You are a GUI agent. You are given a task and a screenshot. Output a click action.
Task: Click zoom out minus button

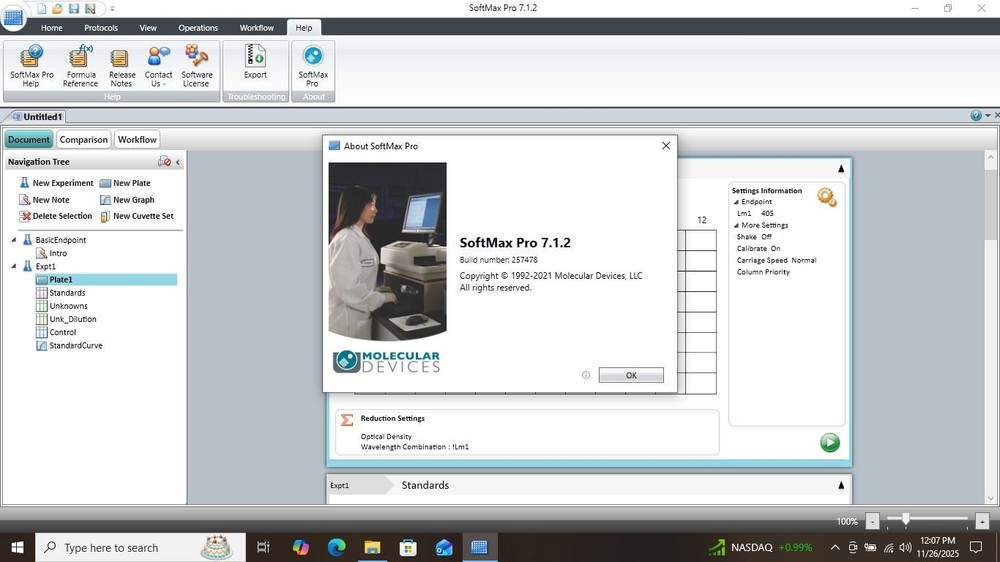coord(872,521)
